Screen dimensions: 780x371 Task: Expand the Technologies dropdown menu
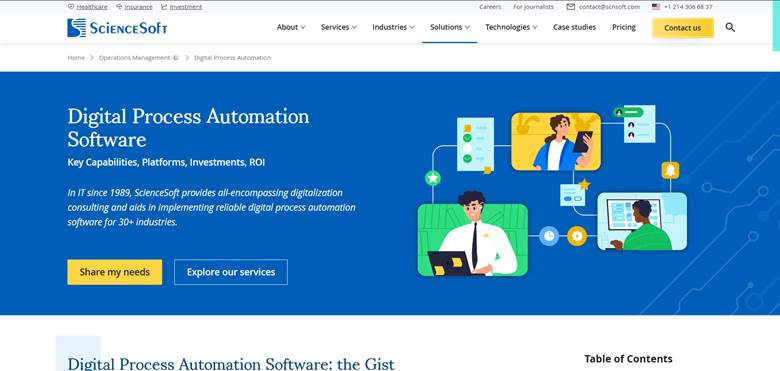(511, 27)
